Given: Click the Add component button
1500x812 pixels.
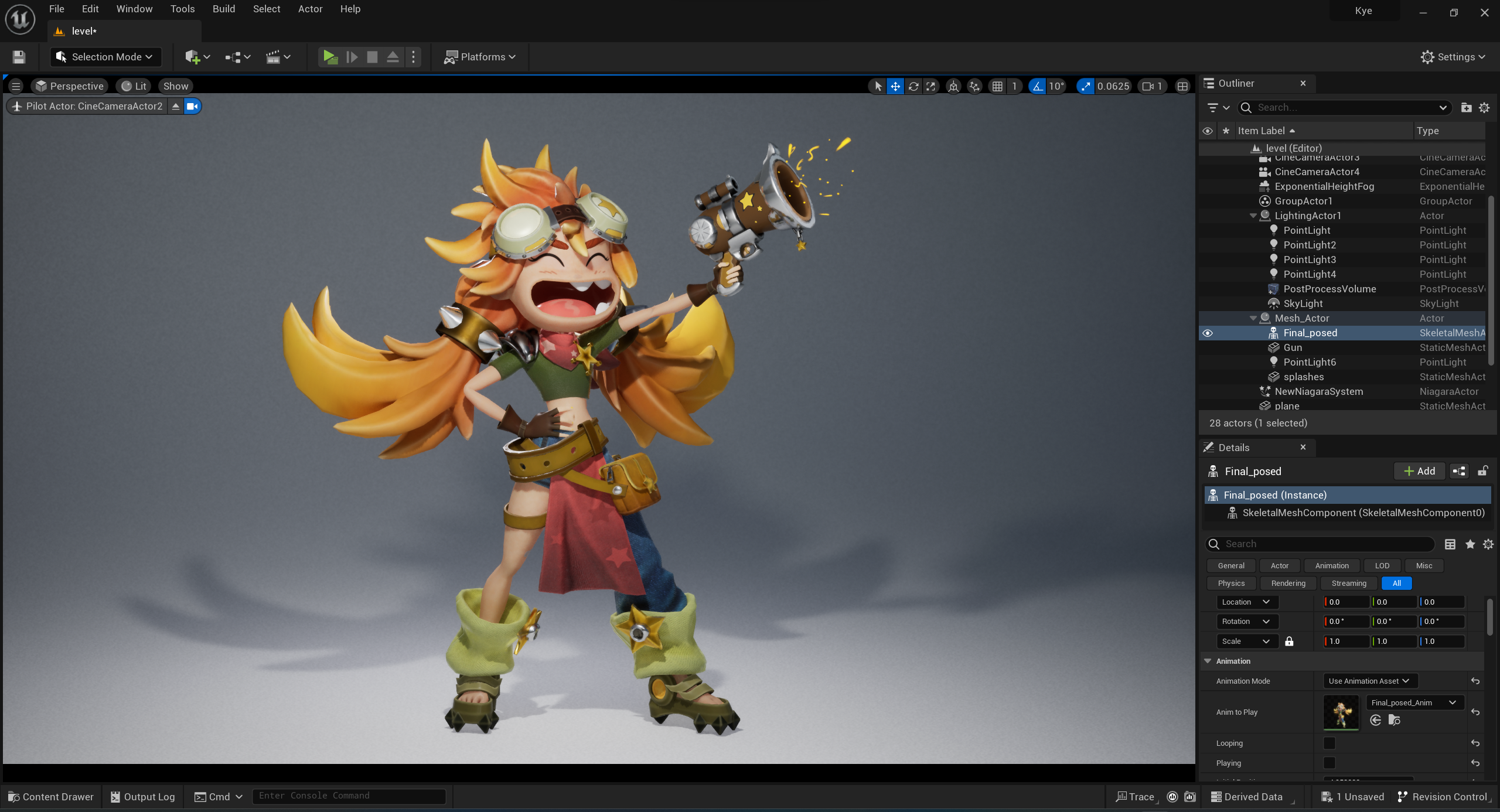Looking at the screenshot, I should (1419, 471).
